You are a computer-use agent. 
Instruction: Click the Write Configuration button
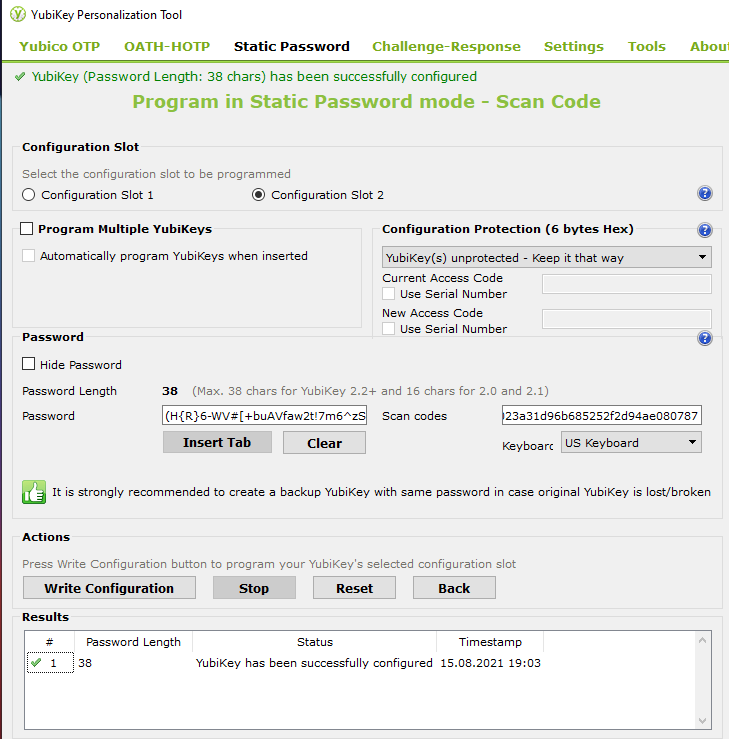pyautogui.click(x=109, y=588)
